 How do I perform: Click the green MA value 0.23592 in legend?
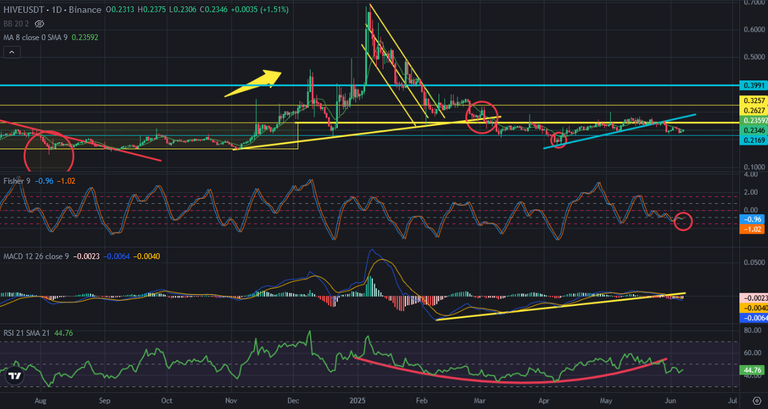(85, 37)
